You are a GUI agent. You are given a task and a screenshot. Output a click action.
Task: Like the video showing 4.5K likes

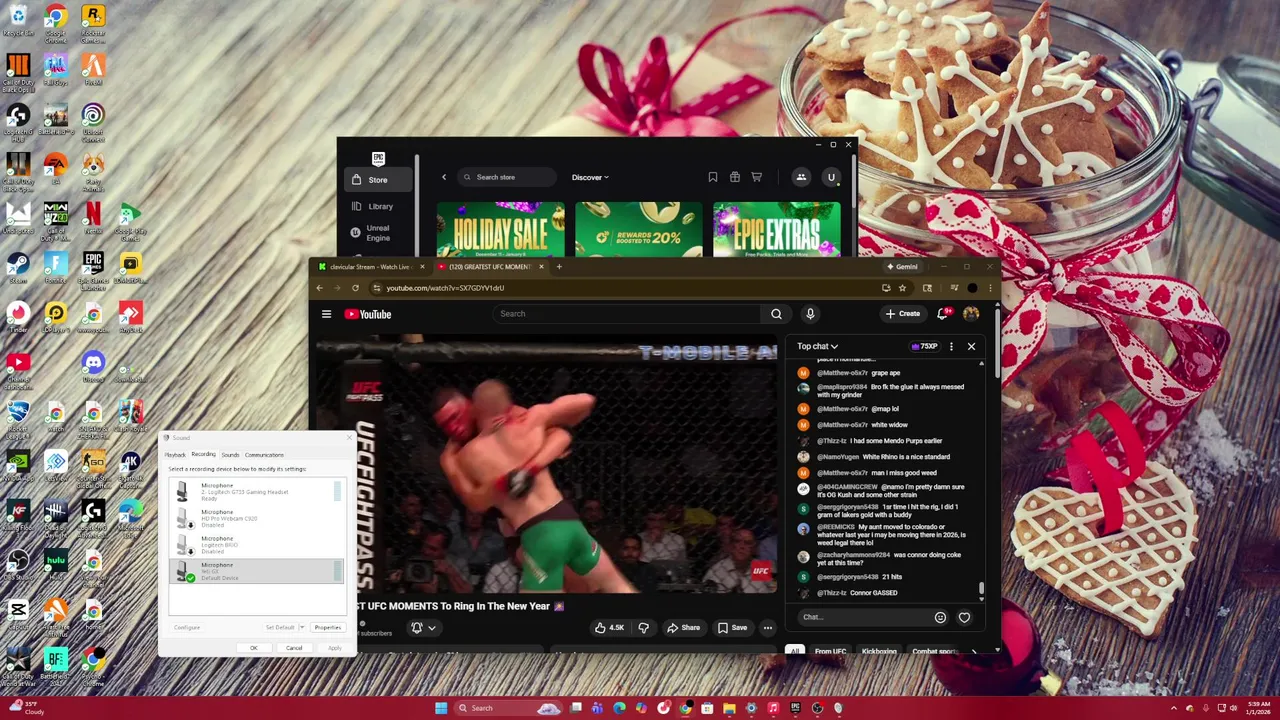click(609, 628)
